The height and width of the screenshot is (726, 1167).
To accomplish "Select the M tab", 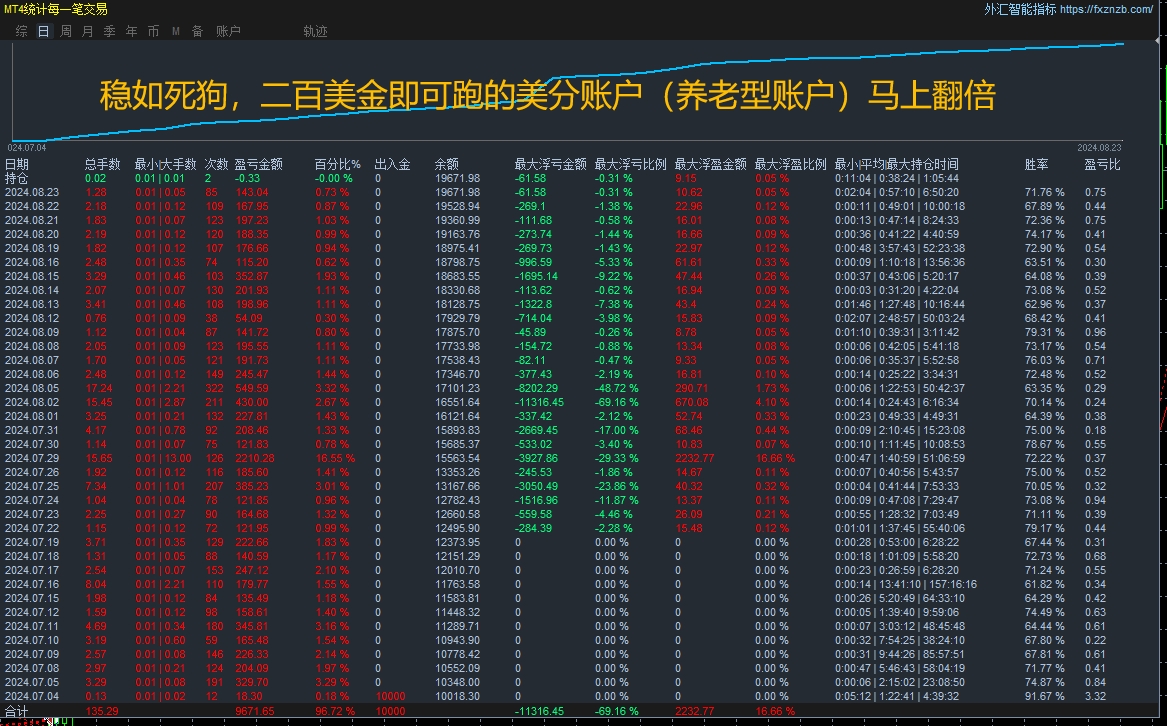I will [x=176, y=31].
